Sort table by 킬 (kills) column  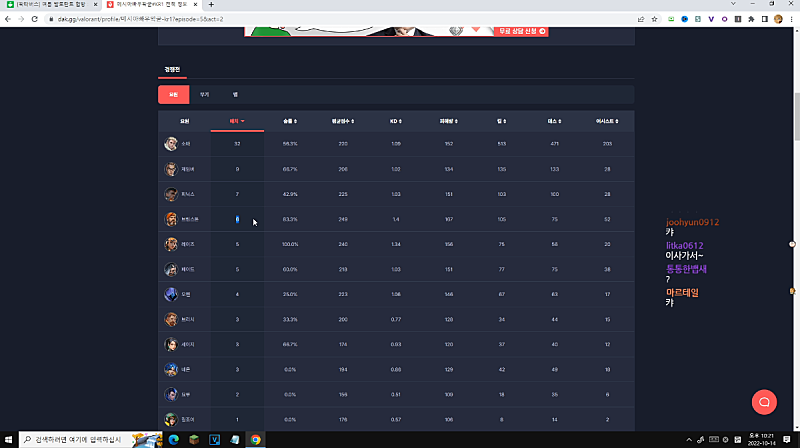pyautogui.click(x=502, y=121)
